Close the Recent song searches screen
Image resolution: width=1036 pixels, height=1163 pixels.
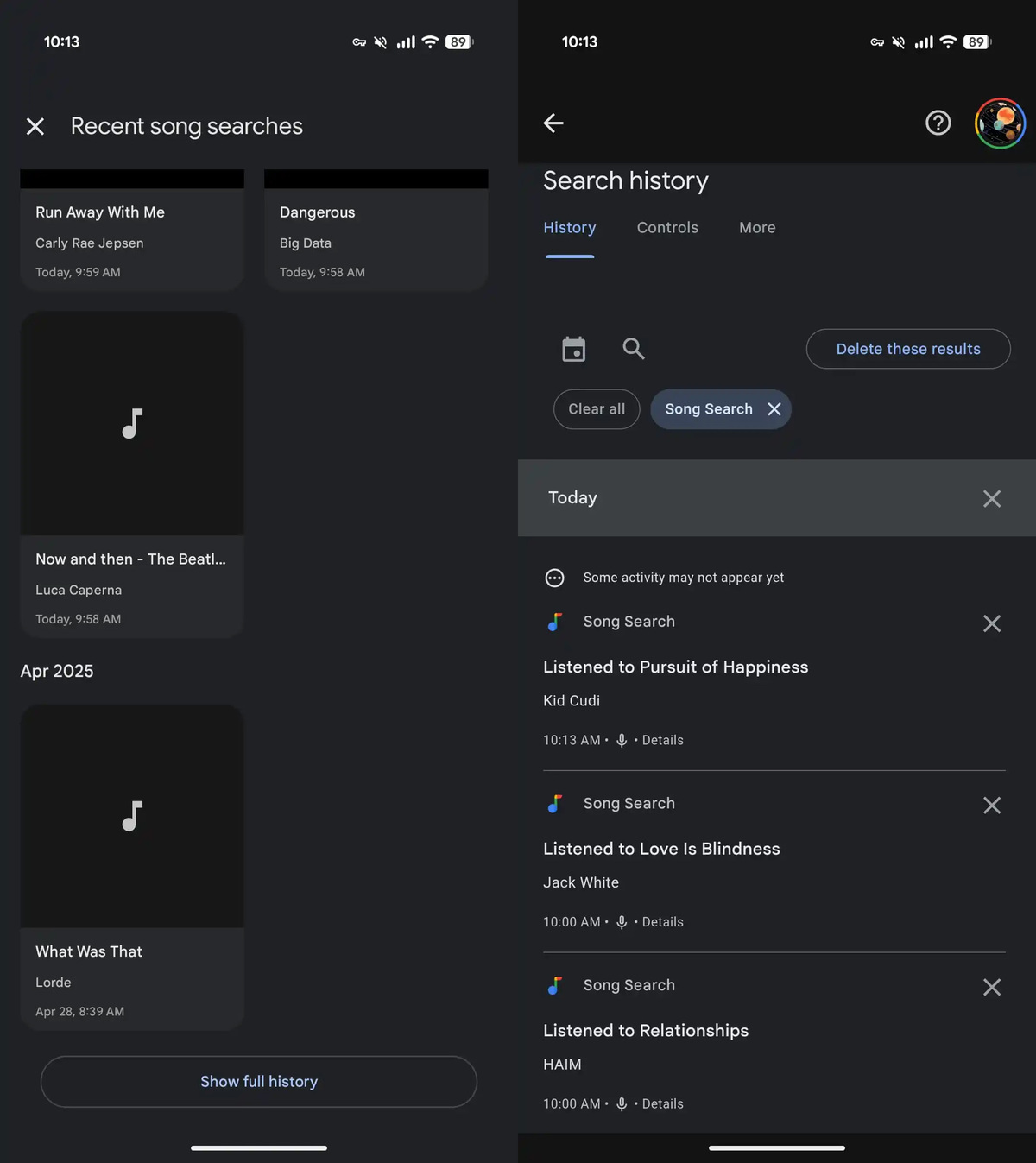tap(35, 127)
